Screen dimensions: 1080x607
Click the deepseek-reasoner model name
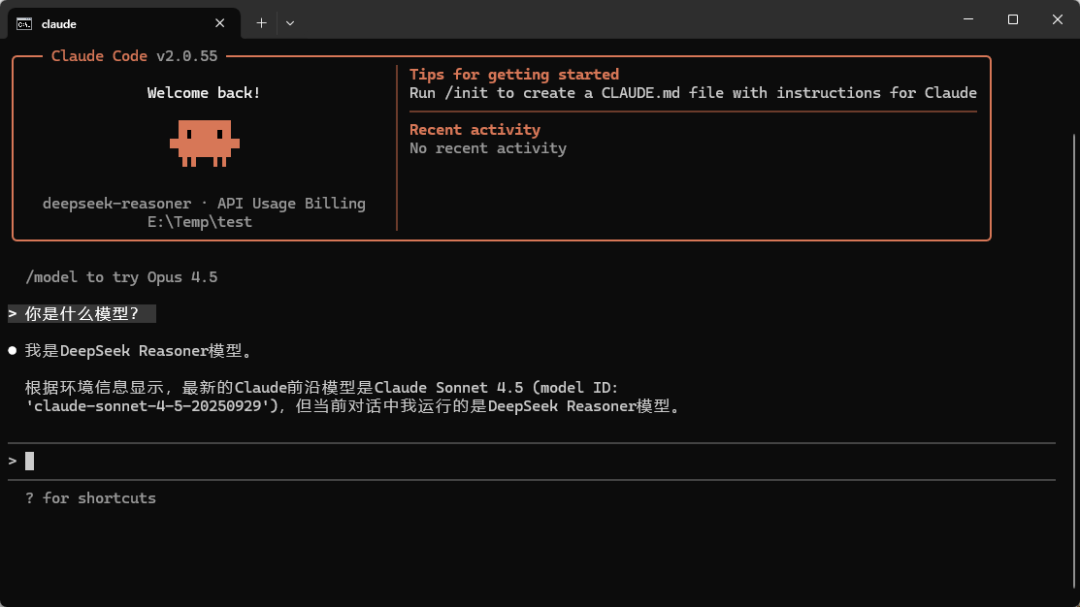click(x=116, y=203)
